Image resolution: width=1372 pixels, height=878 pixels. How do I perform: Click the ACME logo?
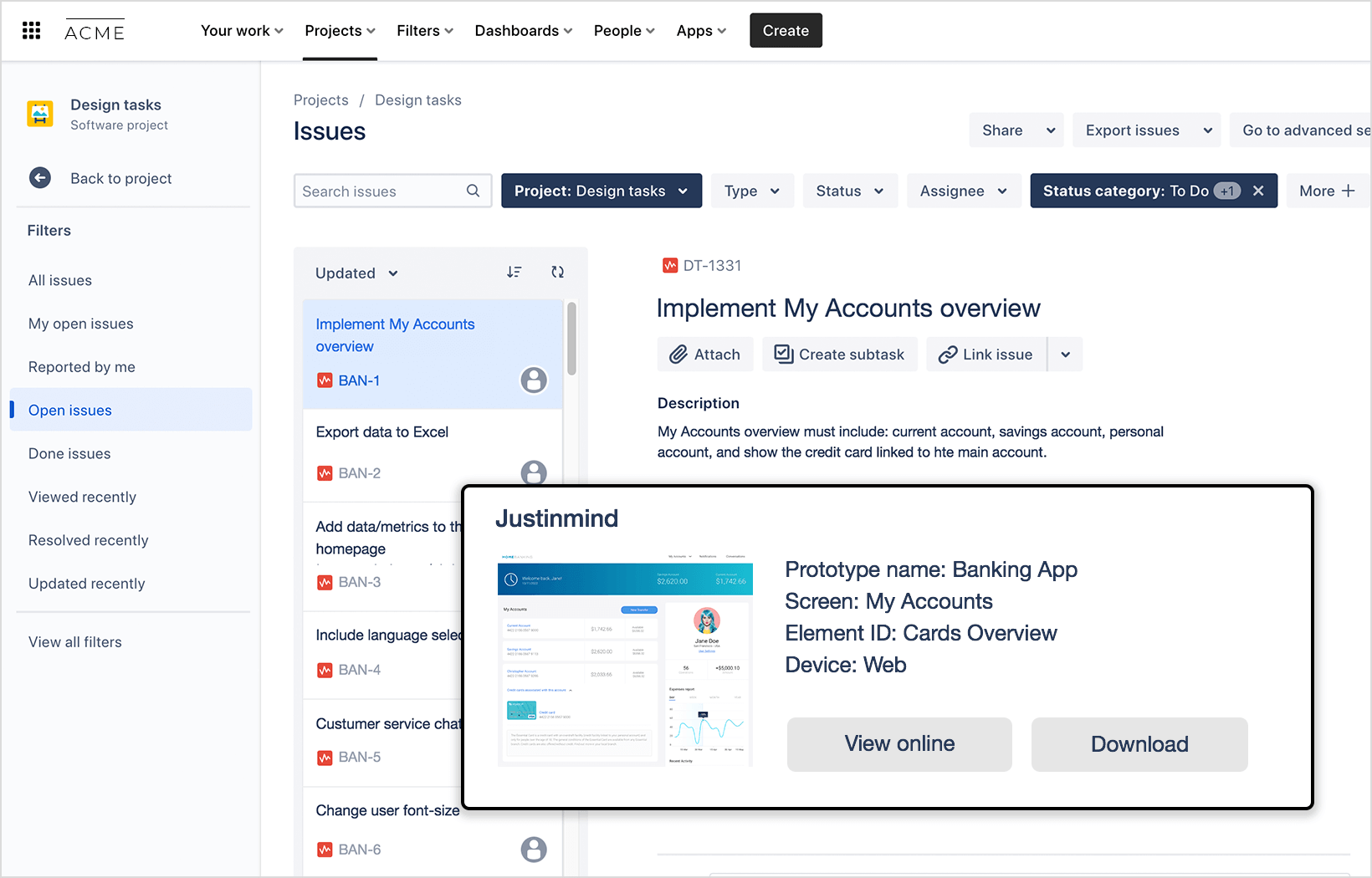point(95,31)
